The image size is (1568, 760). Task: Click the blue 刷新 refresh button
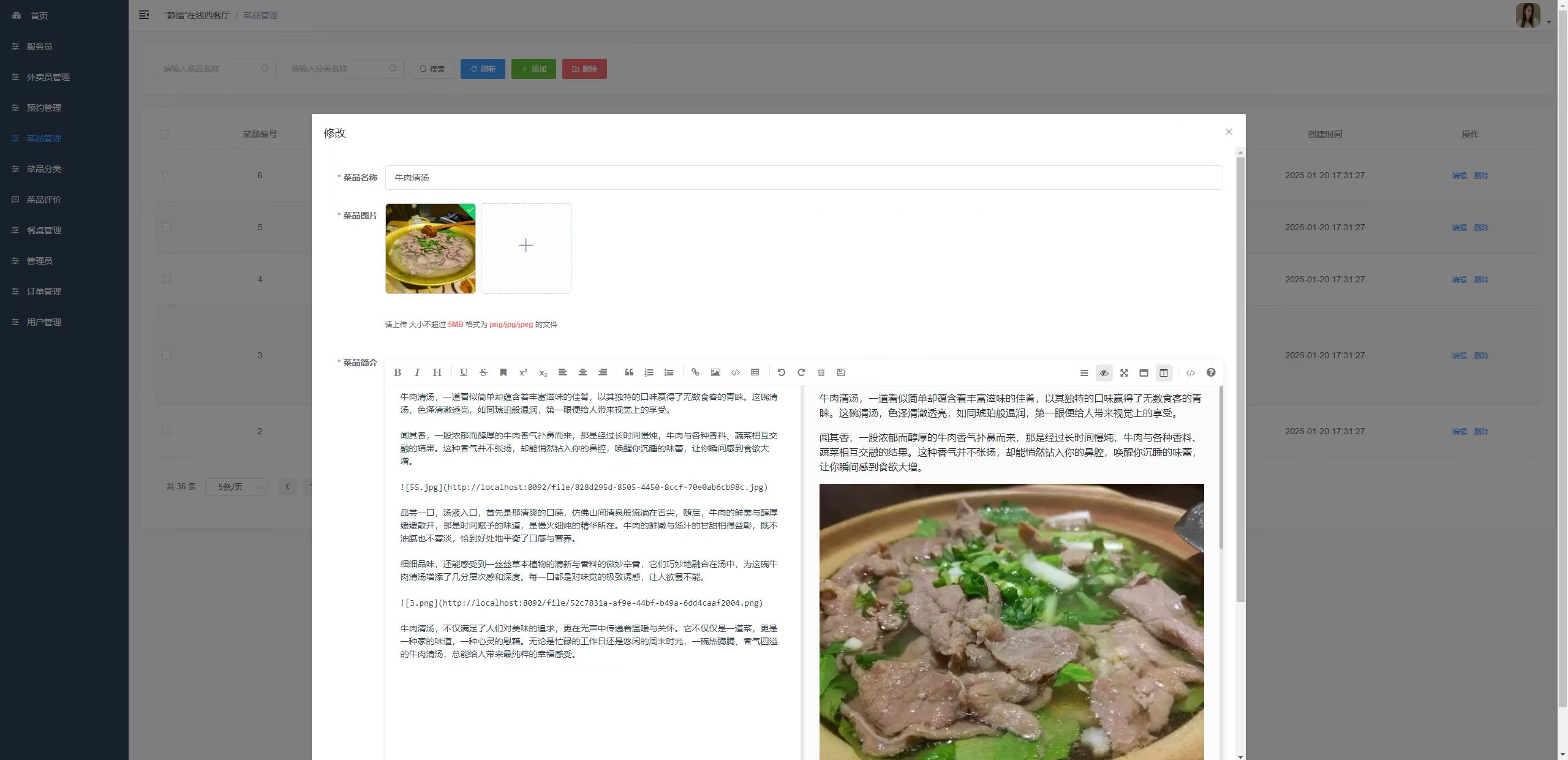tap(483, 69)
